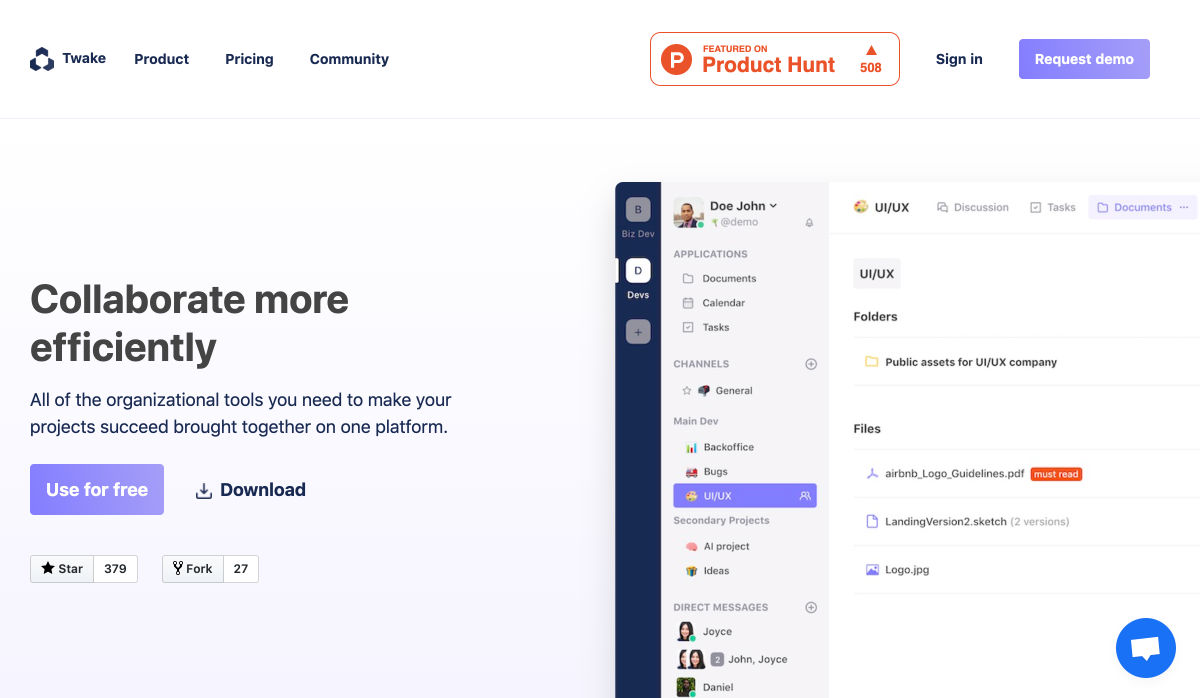The image size is (1200, 698).
Task: Select the Biz Dev workspace icon
Action: click(638, 210)
